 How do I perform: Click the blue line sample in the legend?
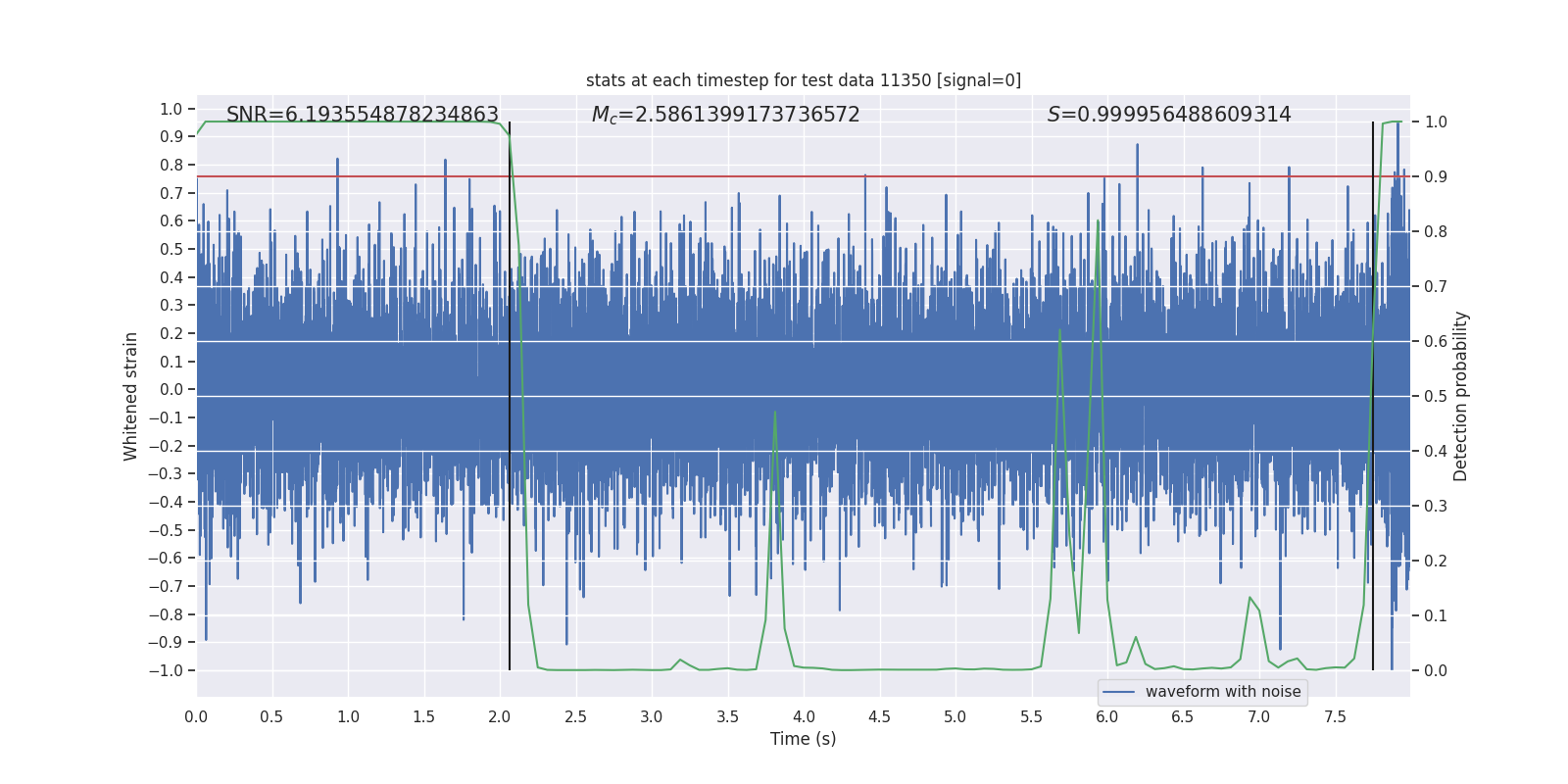pyautogui.click(x=1118, y=692)
